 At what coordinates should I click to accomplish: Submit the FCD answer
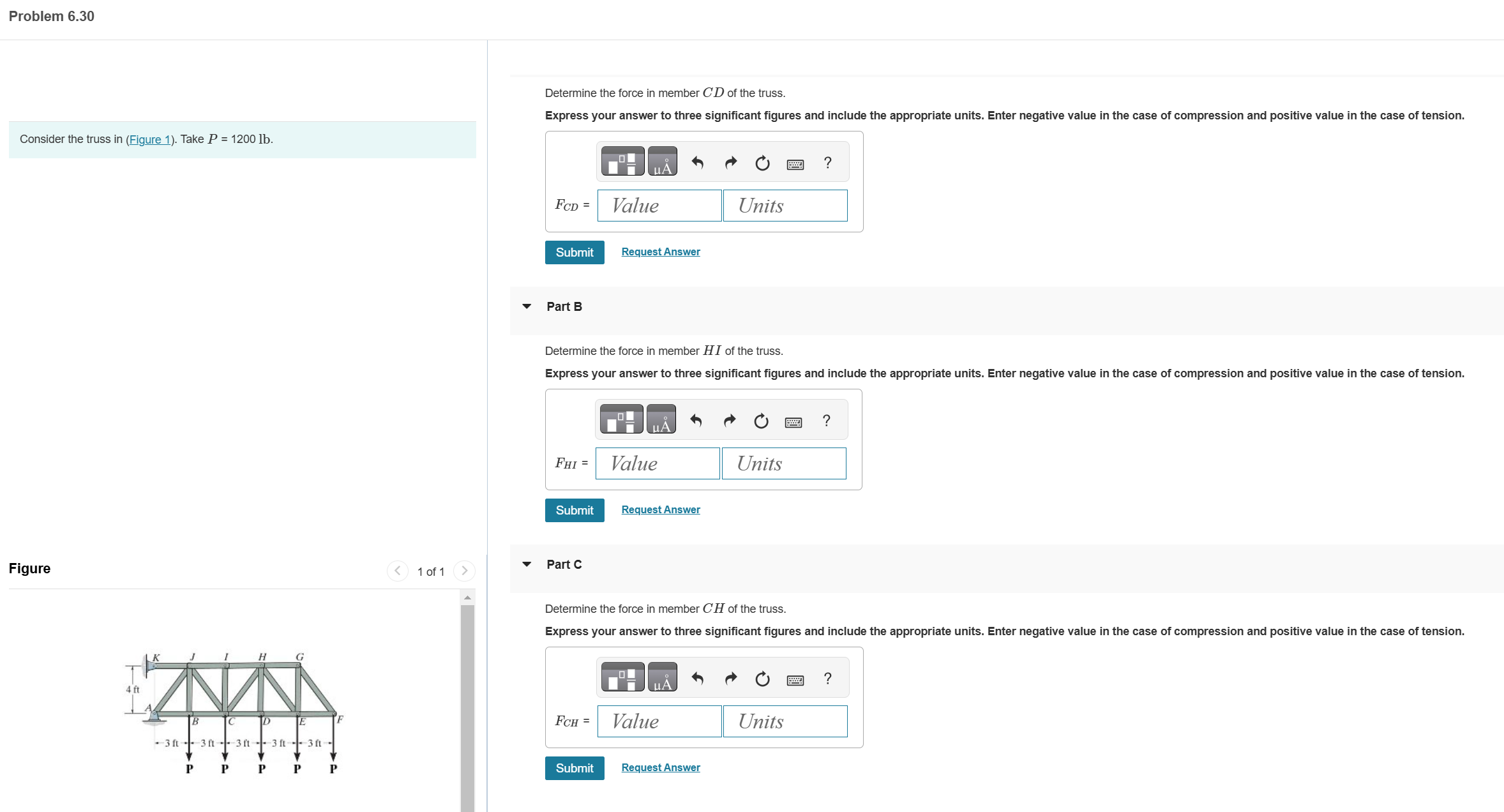[574, 252]
